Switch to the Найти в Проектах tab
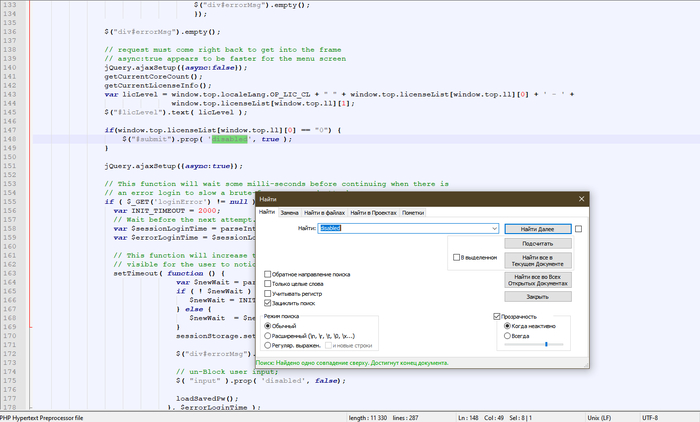 click(373, 213)
